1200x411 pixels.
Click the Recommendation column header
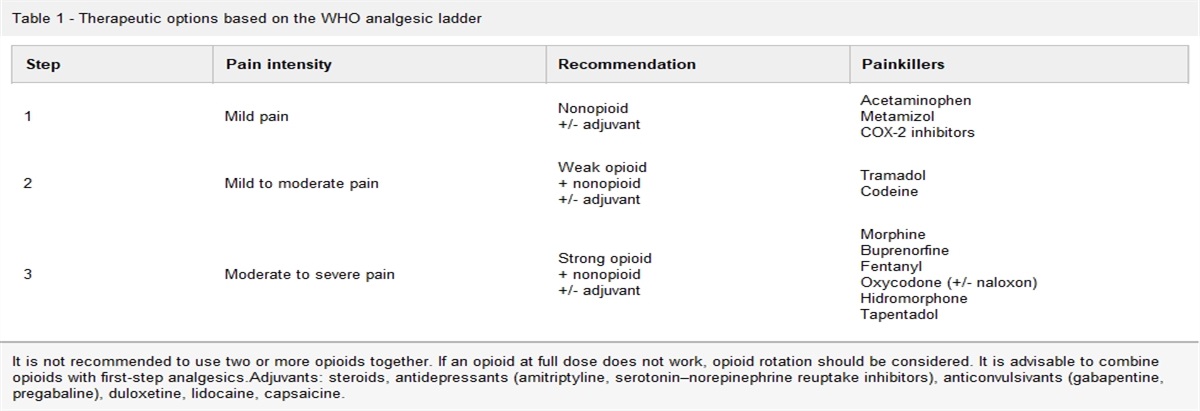click(x=626, y=64)
